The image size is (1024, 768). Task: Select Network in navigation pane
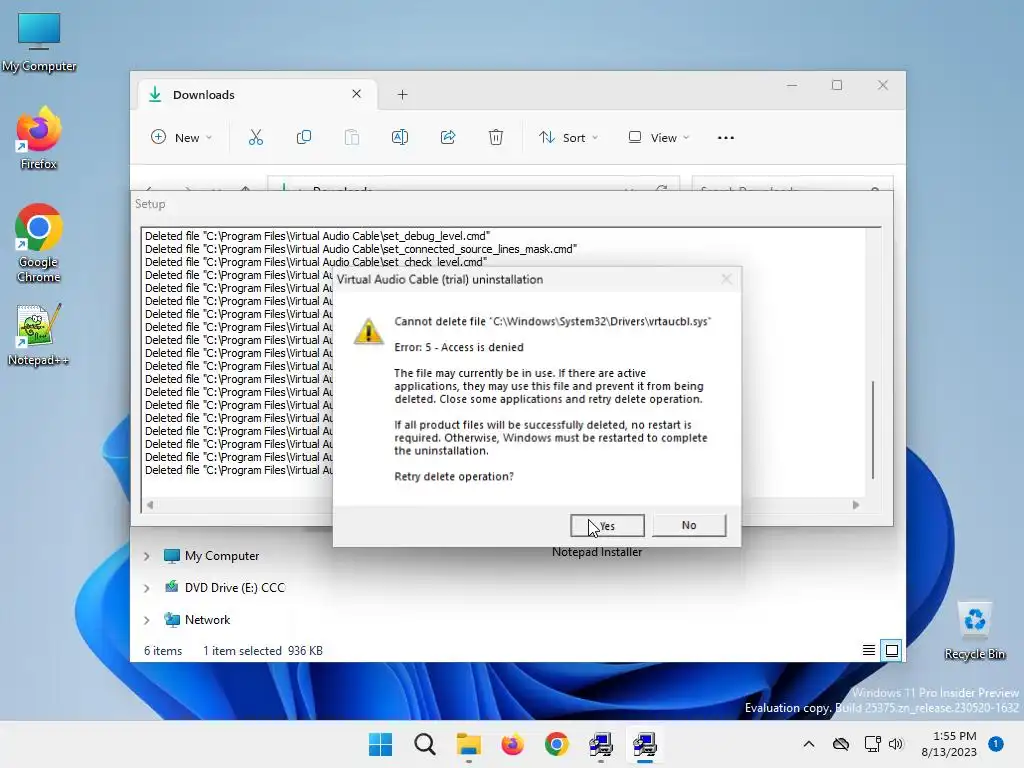[197, 620]
